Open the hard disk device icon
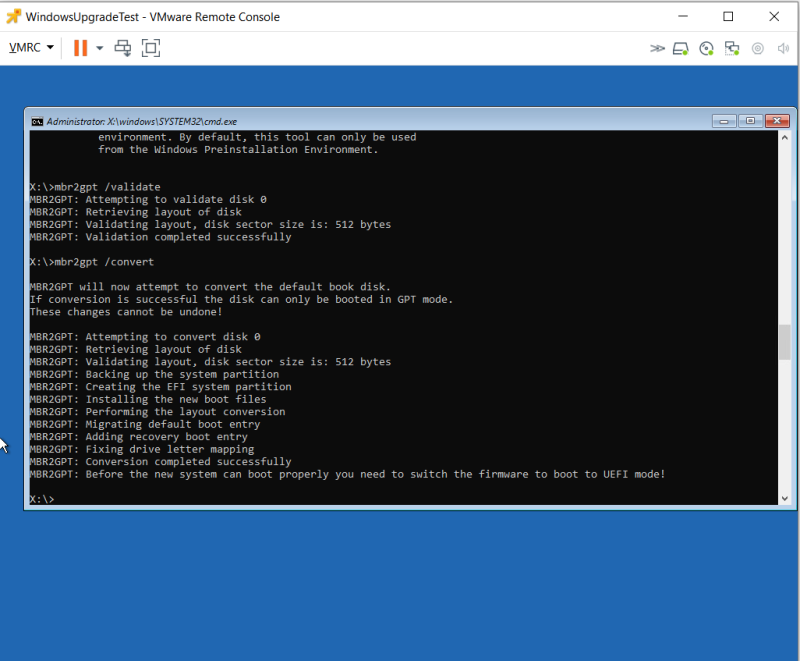The height and width of the screenshot is (661, 800). click(681, 48)
